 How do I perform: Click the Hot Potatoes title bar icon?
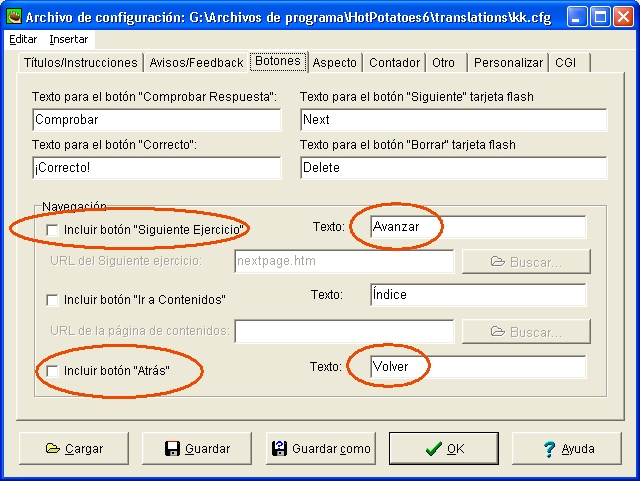click(x=14, y=16)
